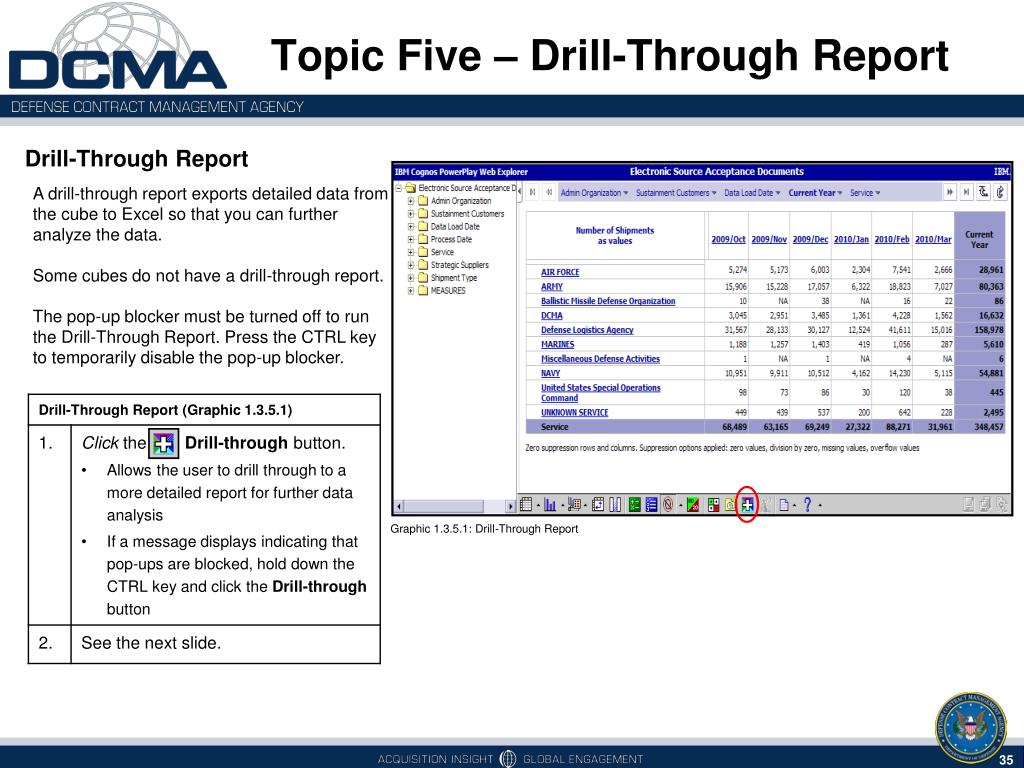Click the file export document icon
This screenshot has height=768, width=1024.
click(784, 504)
